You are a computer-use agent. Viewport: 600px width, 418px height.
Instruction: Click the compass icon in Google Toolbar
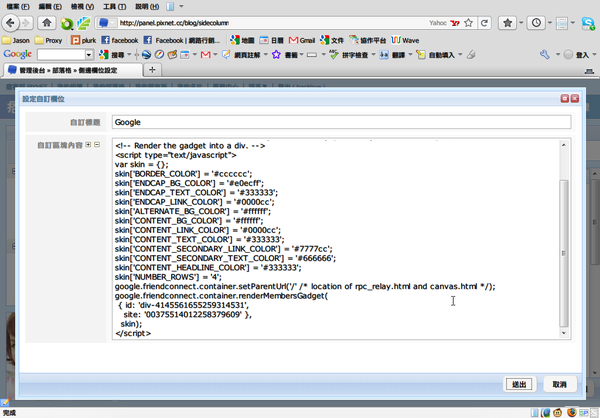point(159,55)
